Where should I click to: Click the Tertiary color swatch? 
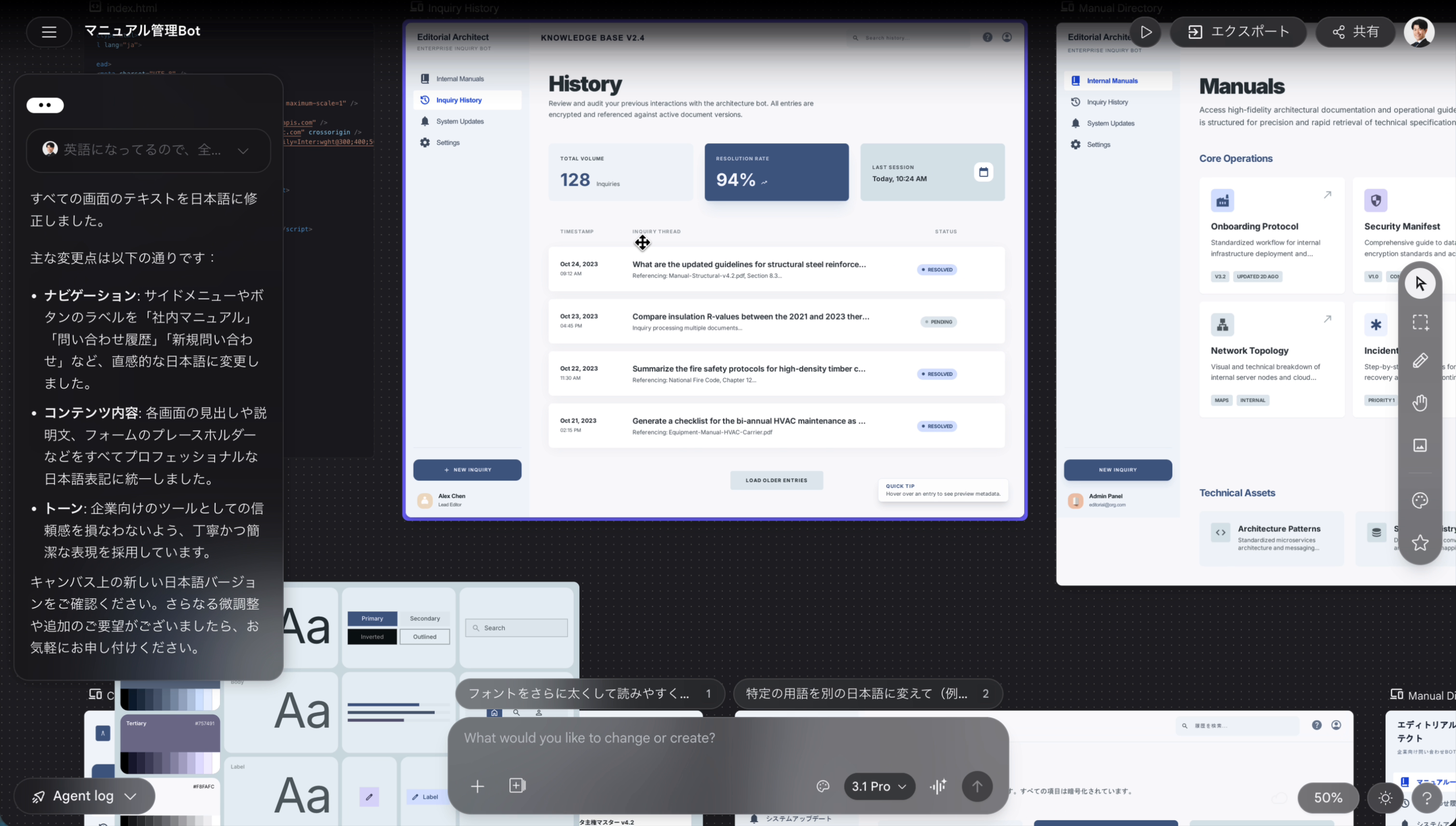(x=170, y=738)
